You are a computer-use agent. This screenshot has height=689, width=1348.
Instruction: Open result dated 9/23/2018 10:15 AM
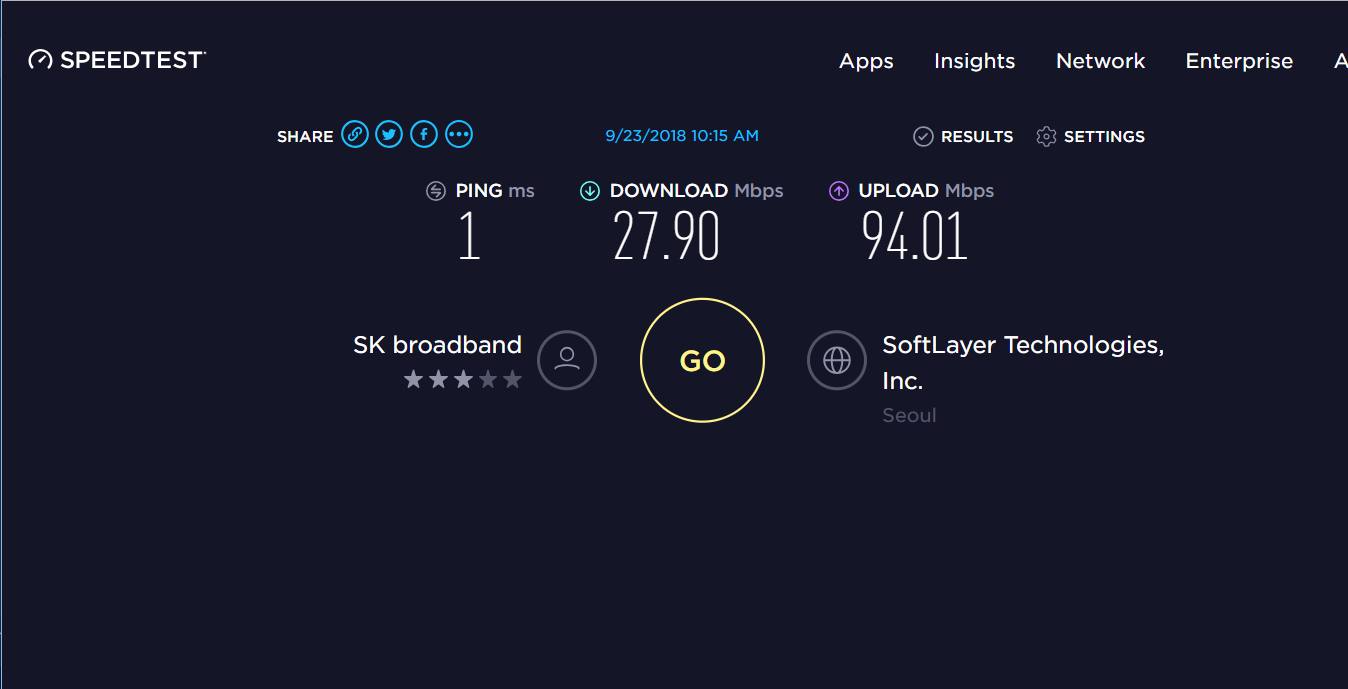[x=682, y=136]
